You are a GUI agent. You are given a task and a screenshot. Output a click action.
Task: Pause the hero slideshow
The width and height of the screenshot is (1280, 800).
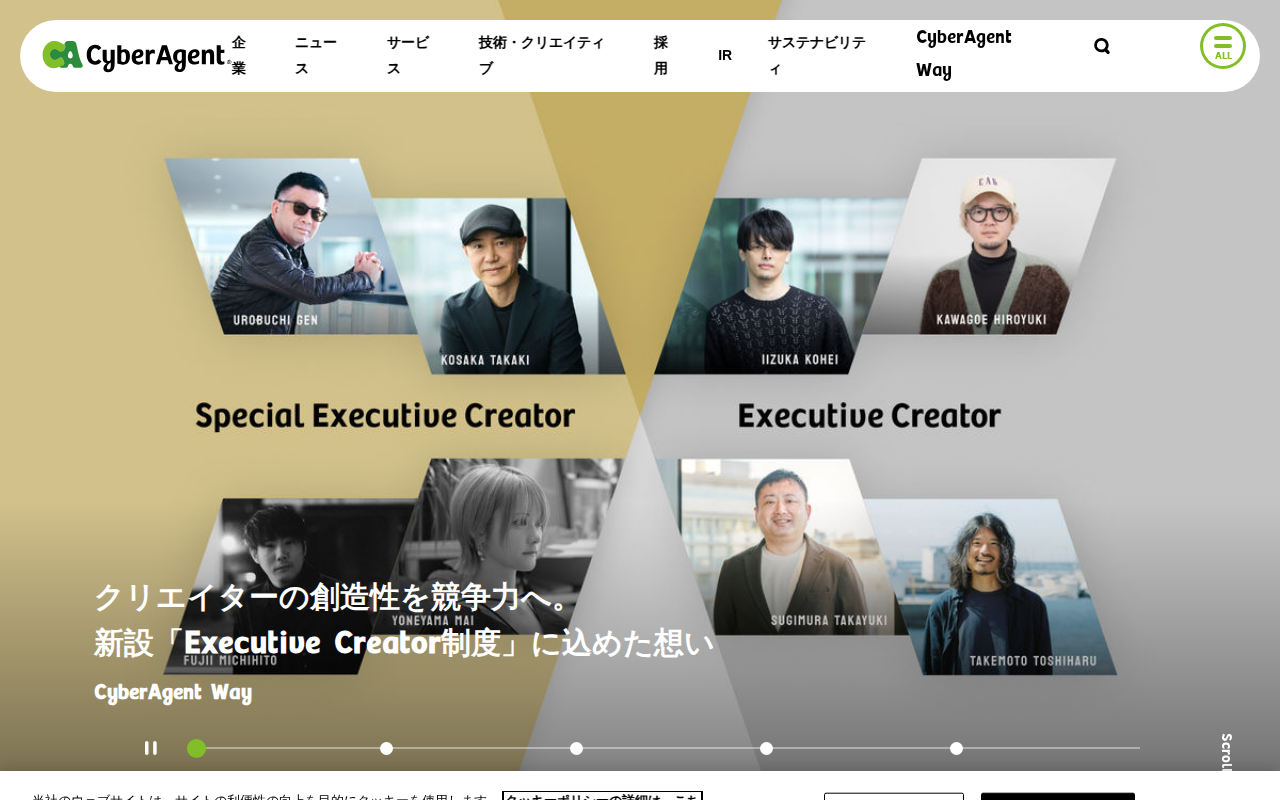151,748
